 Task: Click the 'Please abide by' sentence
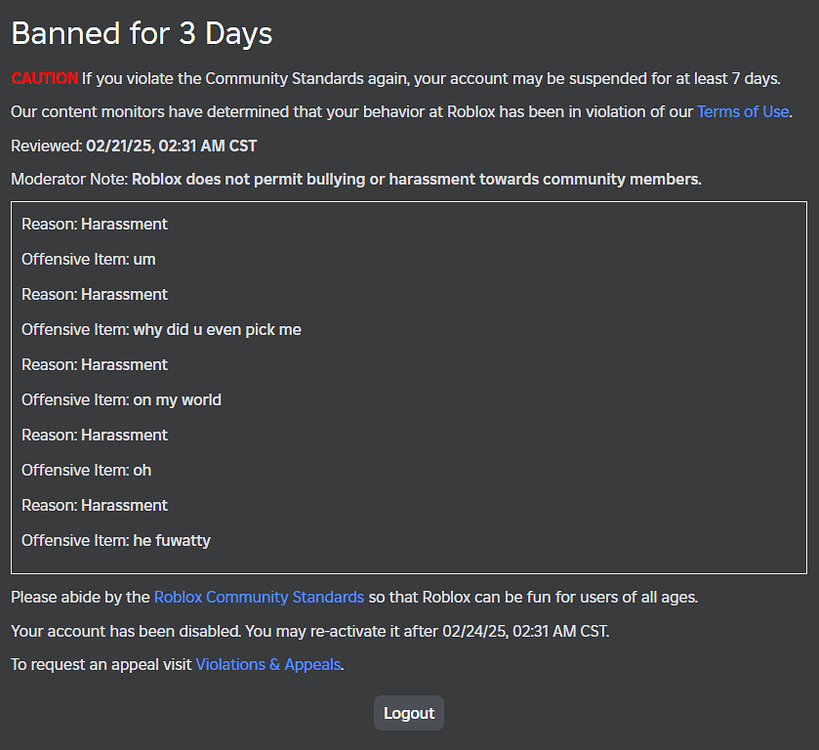pos(353,597)
